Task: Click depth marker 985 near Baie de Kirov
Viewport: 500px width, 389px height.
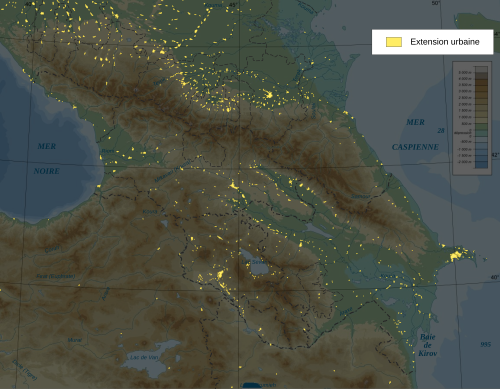Action: click(x=486, y=344)
